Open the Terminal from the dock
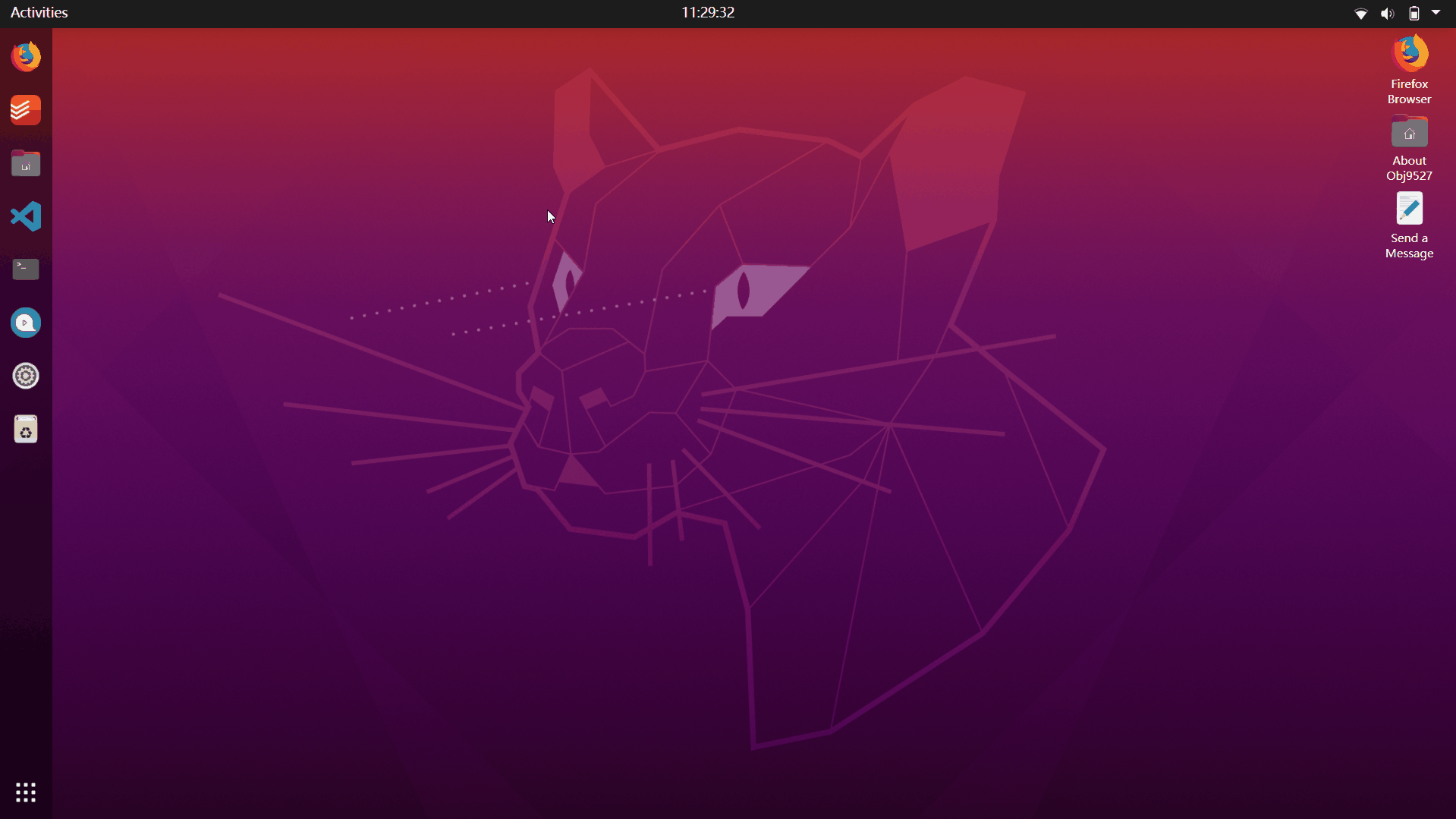Viewport: 1456px width, 819px height. pos(26,269)
